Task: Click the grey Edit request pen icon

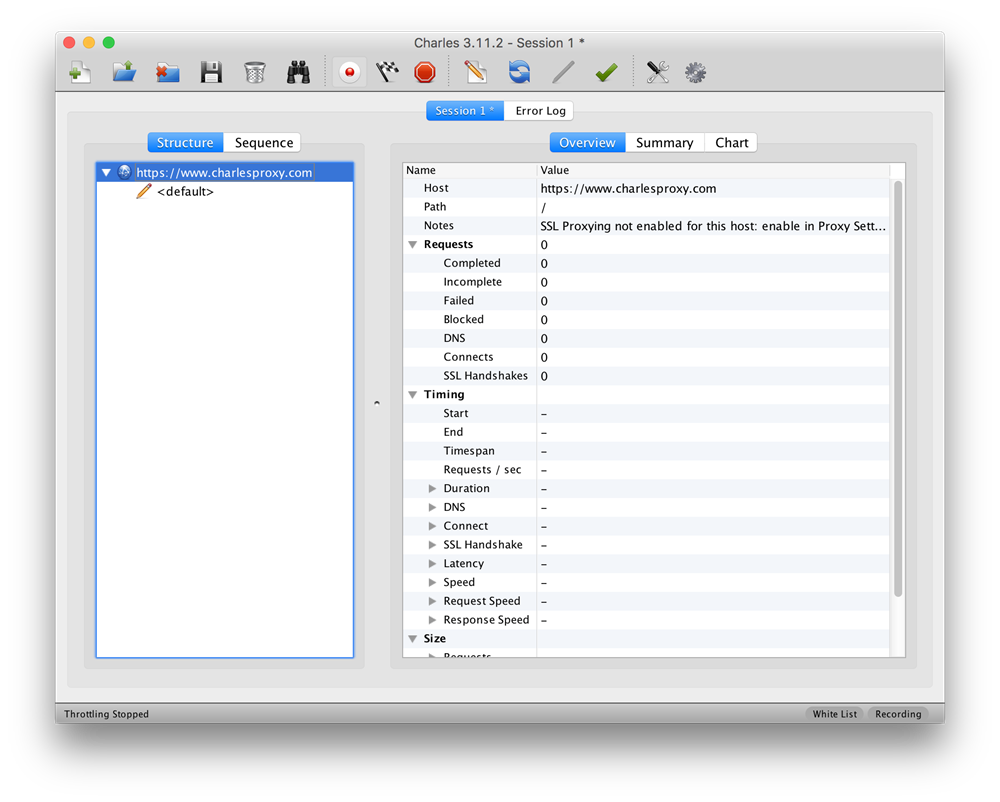Action: [563, 72]
